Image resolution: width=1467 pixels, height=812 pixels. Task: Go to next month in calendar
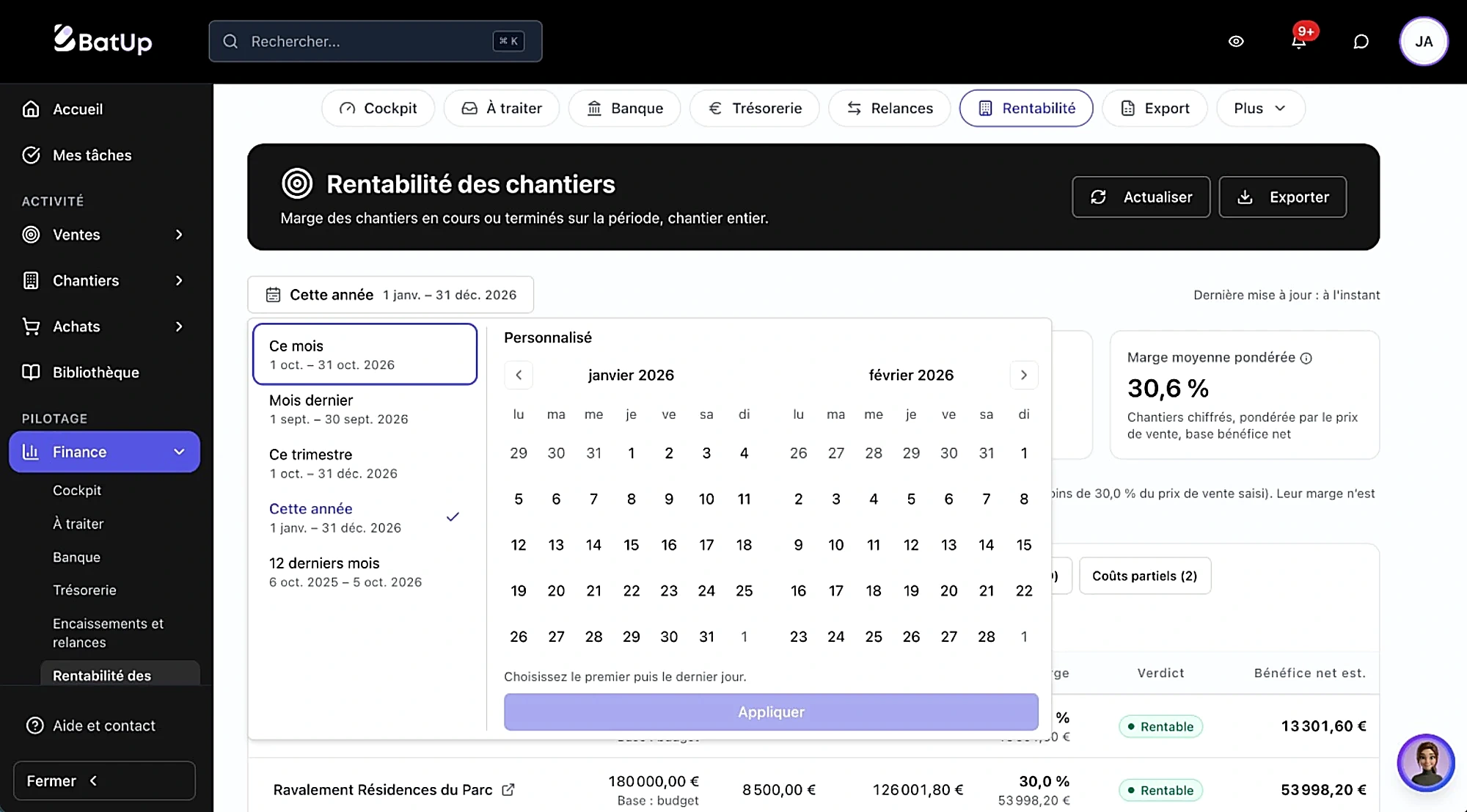point(1024,376)
